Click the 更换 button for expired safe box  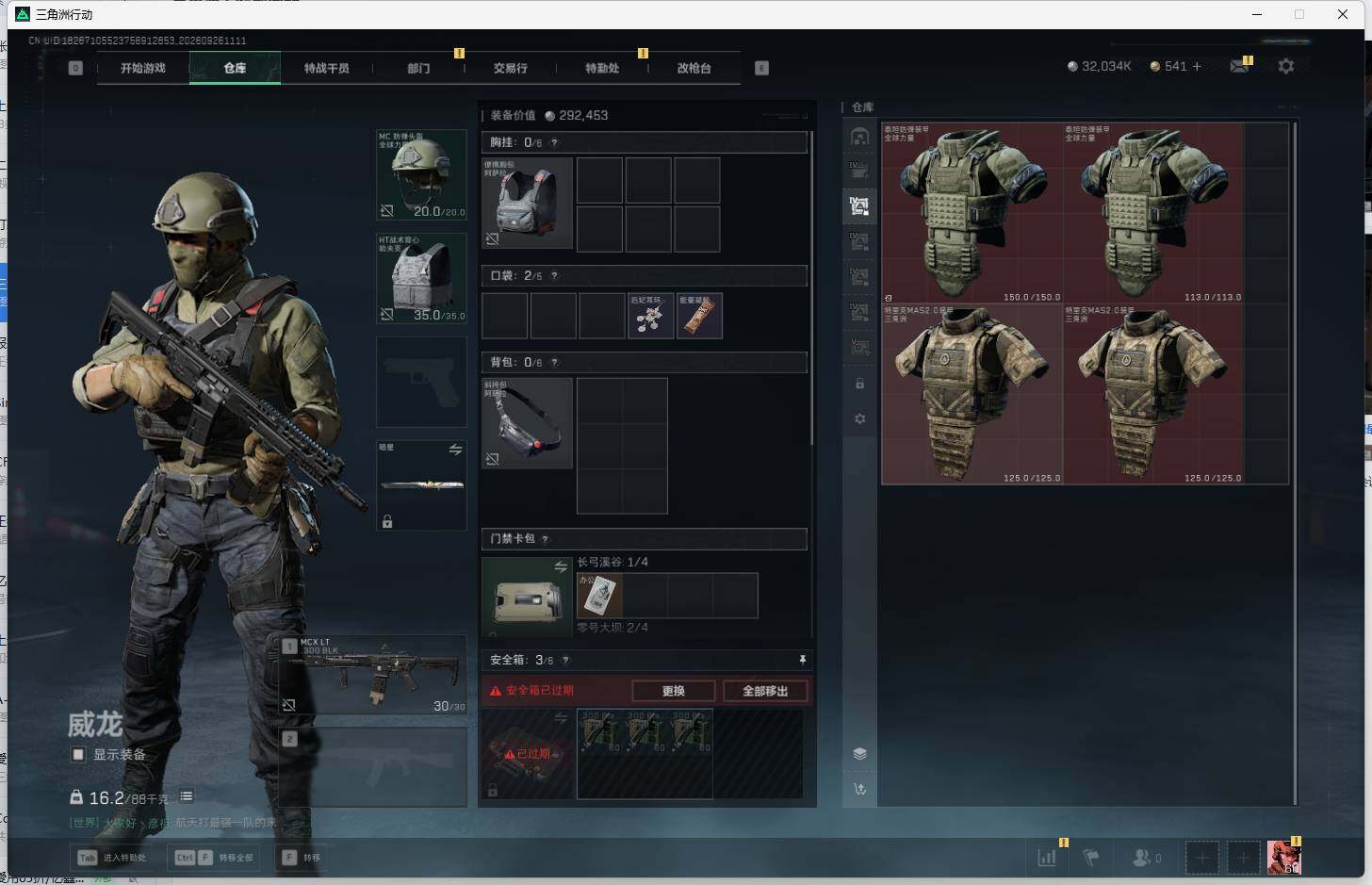(x=674, y=691)
